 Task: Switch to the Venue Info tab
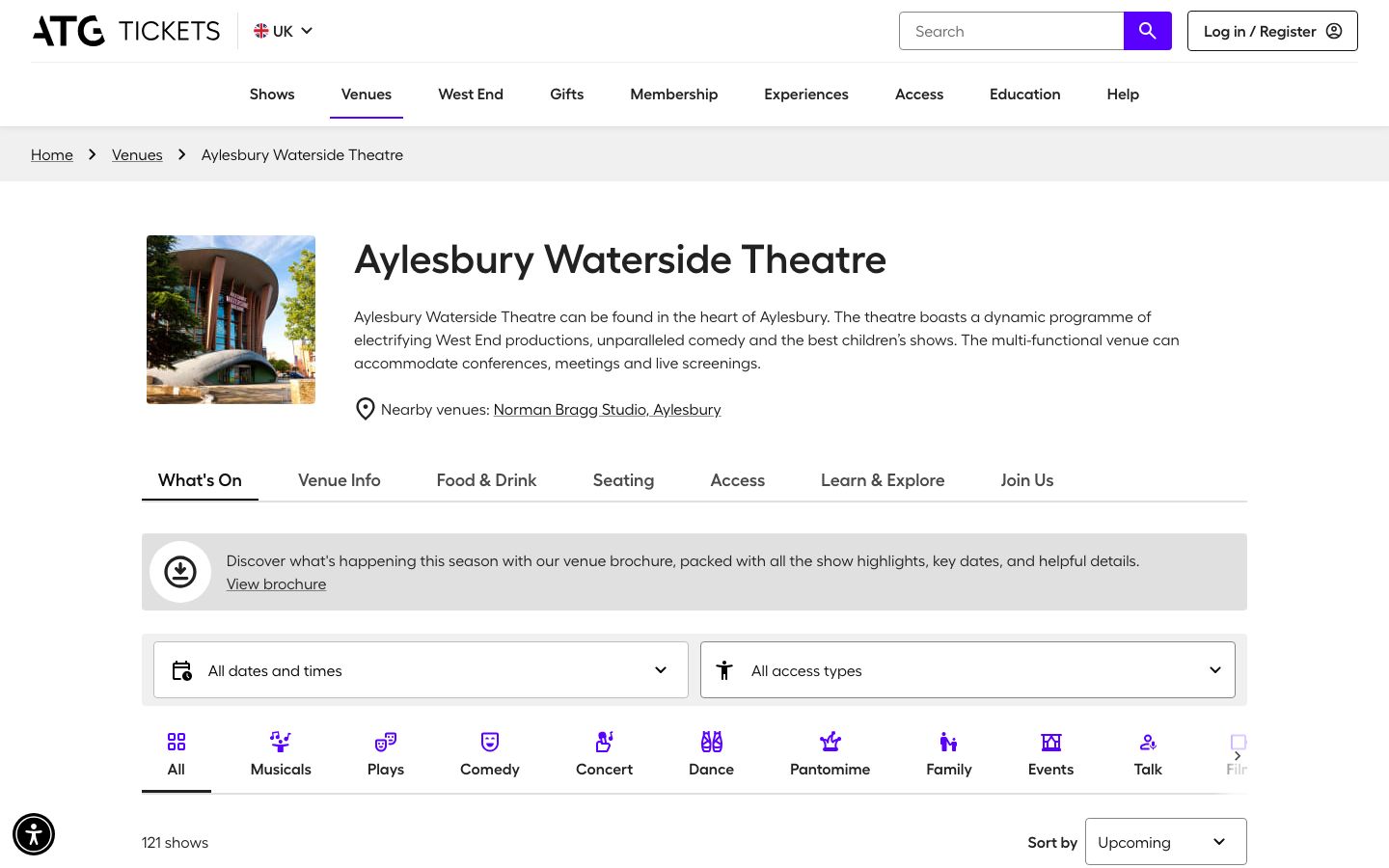click(340, 480)
